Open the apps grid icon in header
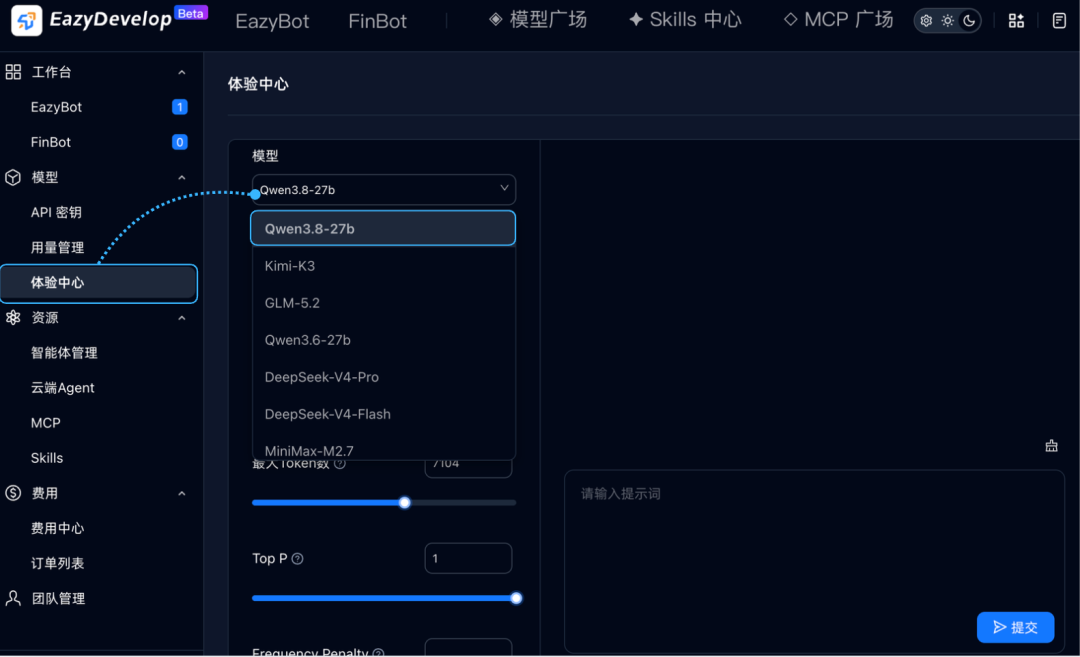1080x657 pixels. click(1016, 21)
